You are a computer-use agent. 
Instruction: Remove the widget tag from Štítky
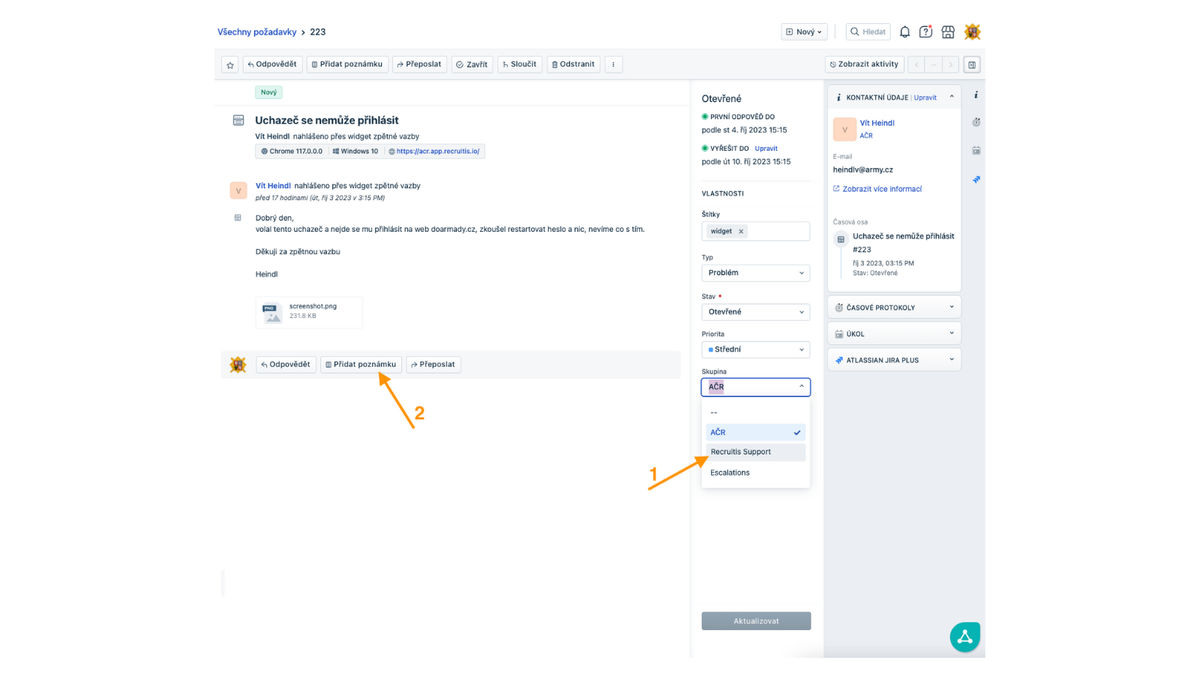(741, 231)
